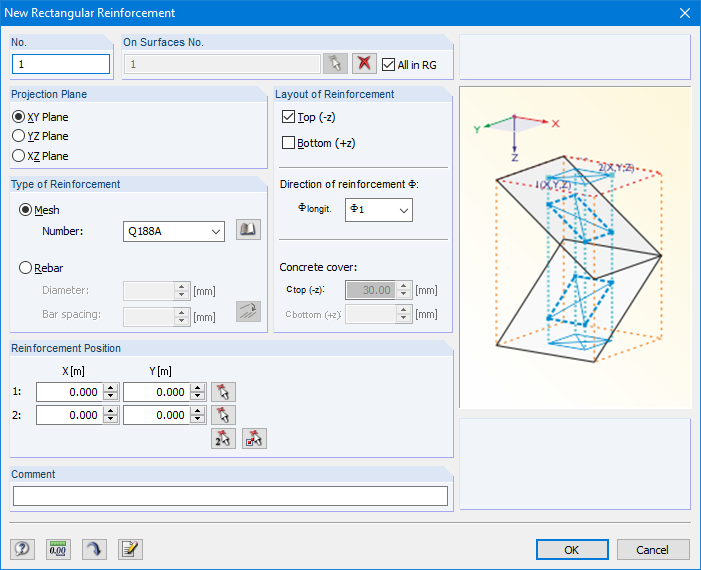Click the pick-point icon for position row 2
This screenshot has height=570, width=701.
(x=223, y=415)
